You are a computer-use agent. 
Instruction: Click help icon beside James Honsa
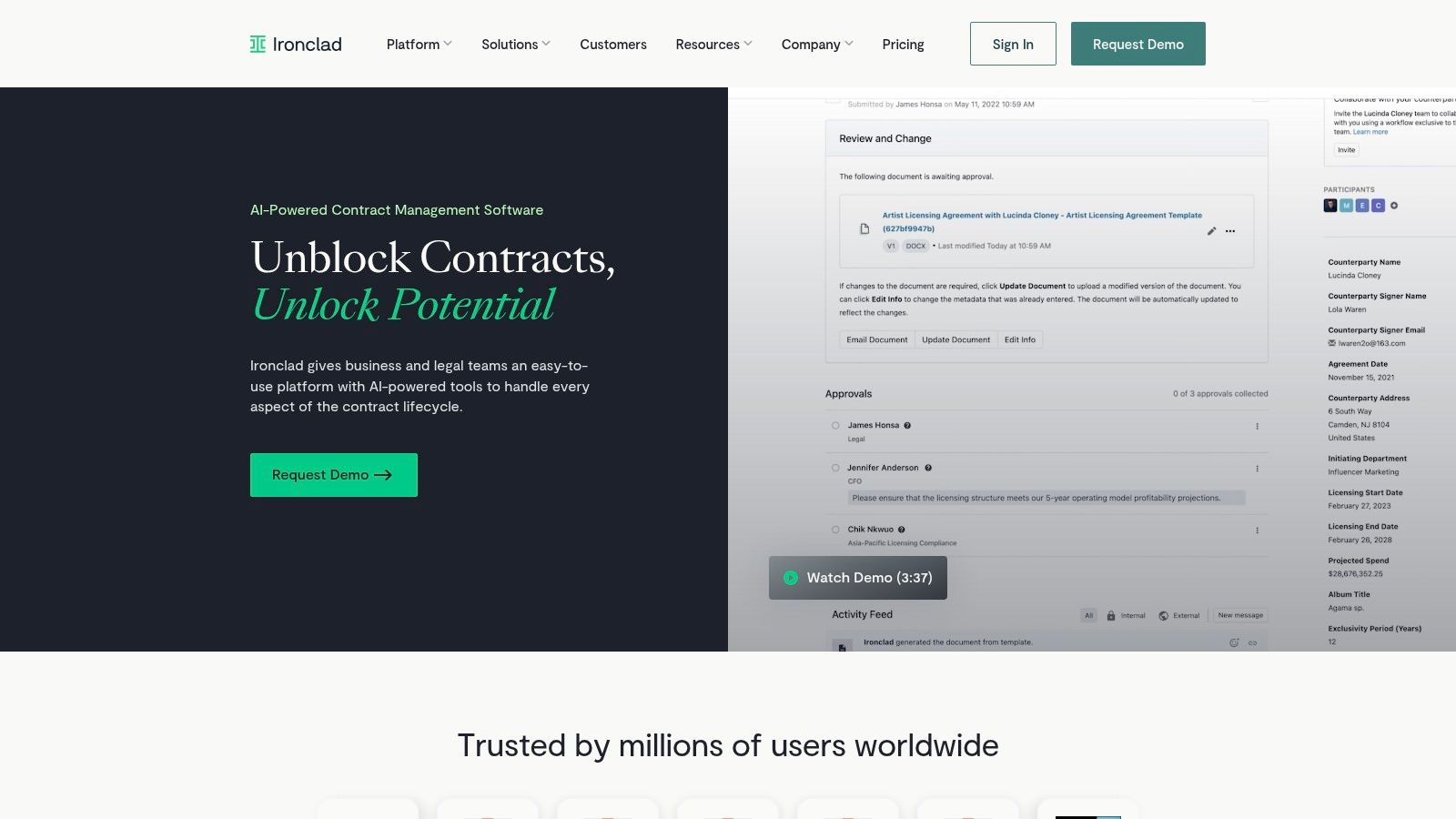tap(907, 425)
